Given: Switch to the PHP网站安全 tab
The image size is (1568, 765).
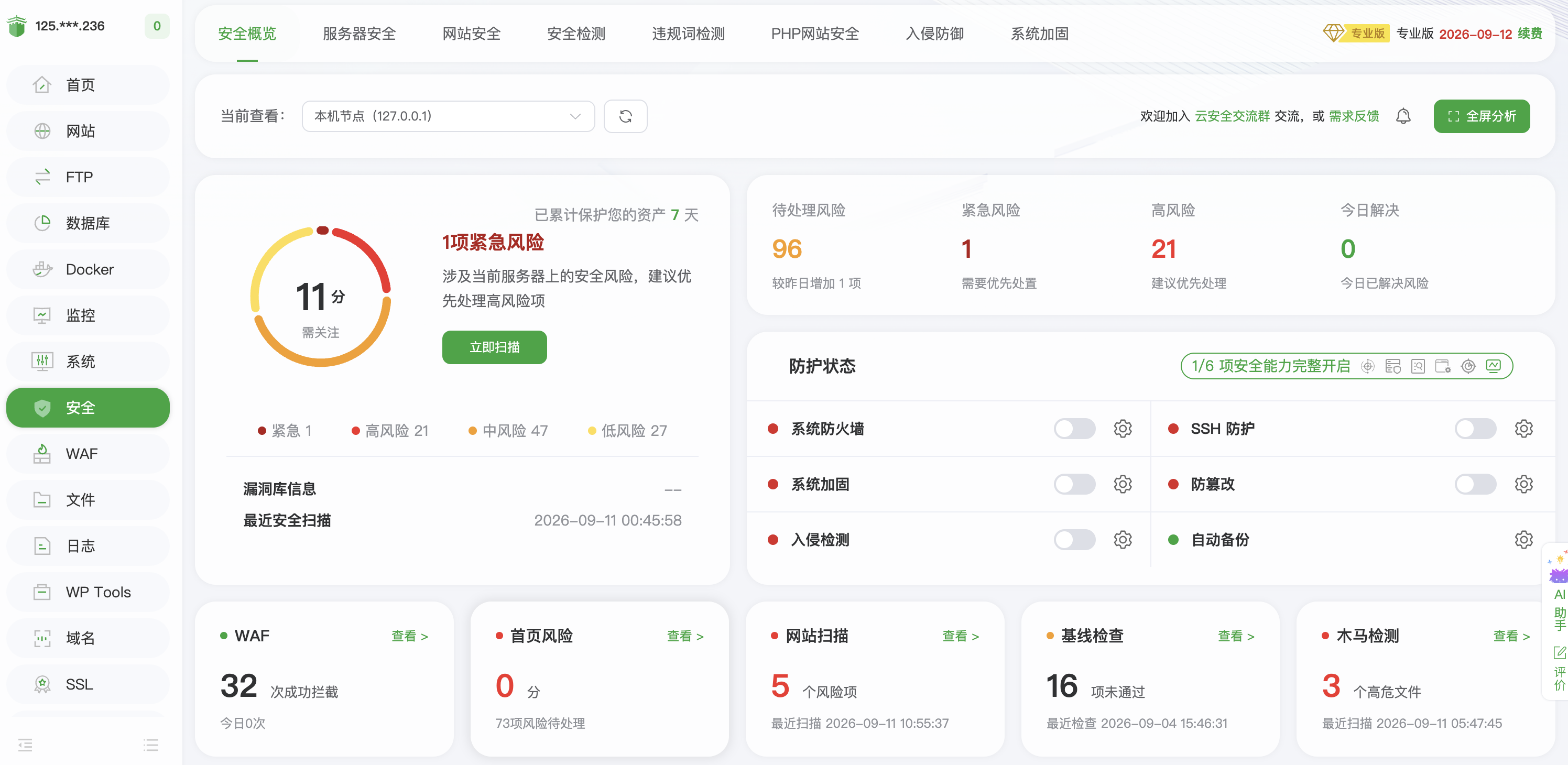Looking at the screenshot, I should click(815, 34).
